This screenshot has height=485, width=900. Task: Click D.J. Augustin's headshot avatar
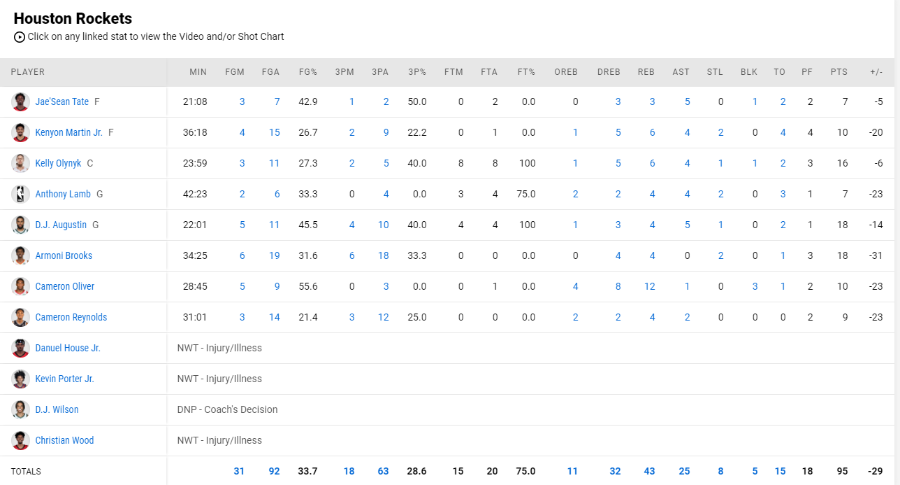pos(20,224)
